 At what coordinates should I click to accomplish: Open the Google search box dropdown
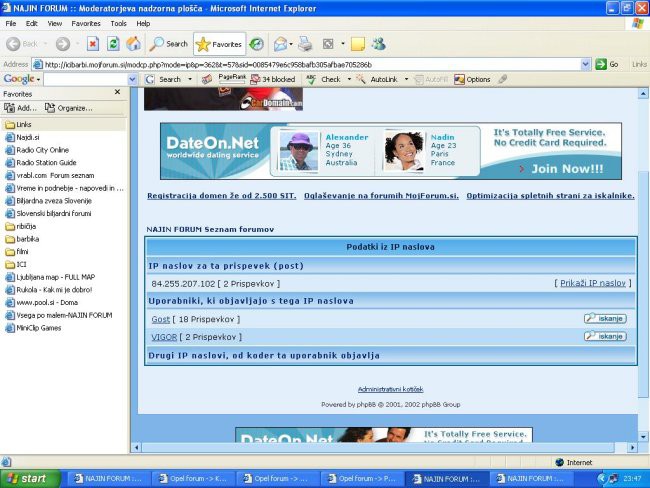132,79
